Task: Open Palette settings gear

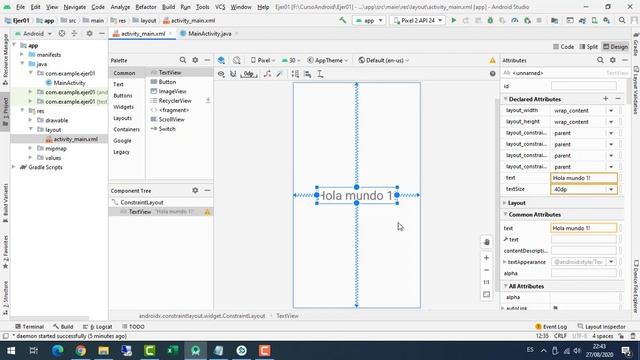Action: [195, 60]
